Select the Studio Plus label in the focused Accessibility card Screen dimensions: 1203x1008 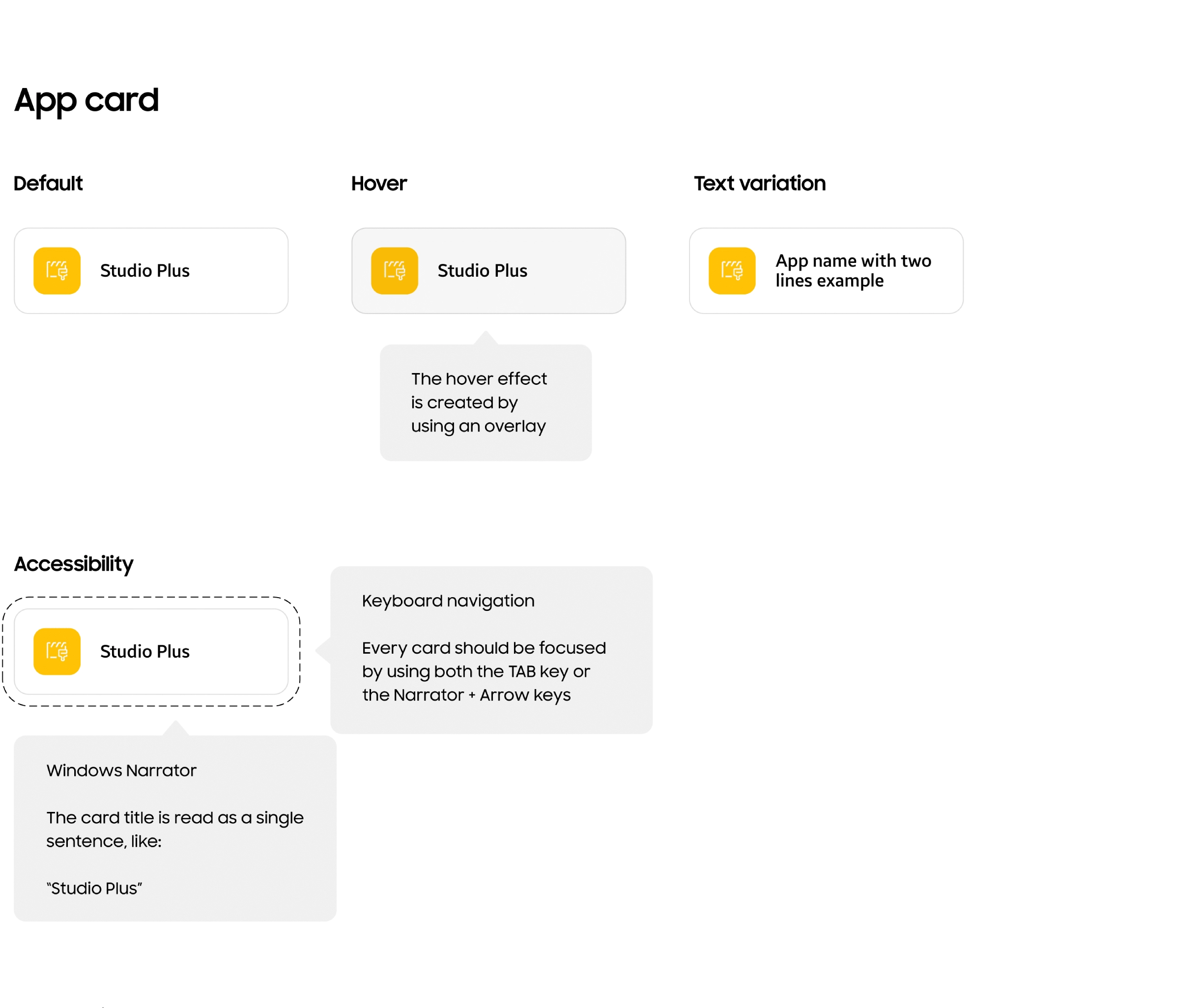coord(144,652)
